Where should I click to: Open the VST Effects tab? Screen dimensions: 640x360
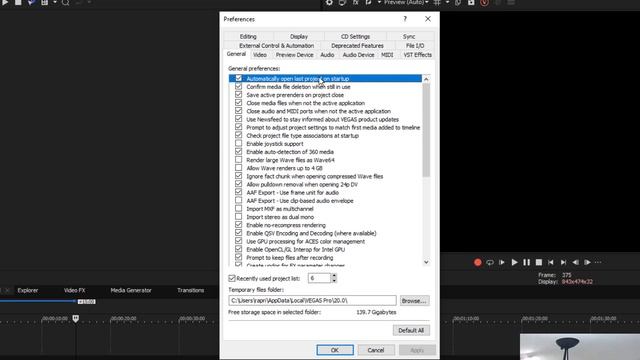click(417, 55)
